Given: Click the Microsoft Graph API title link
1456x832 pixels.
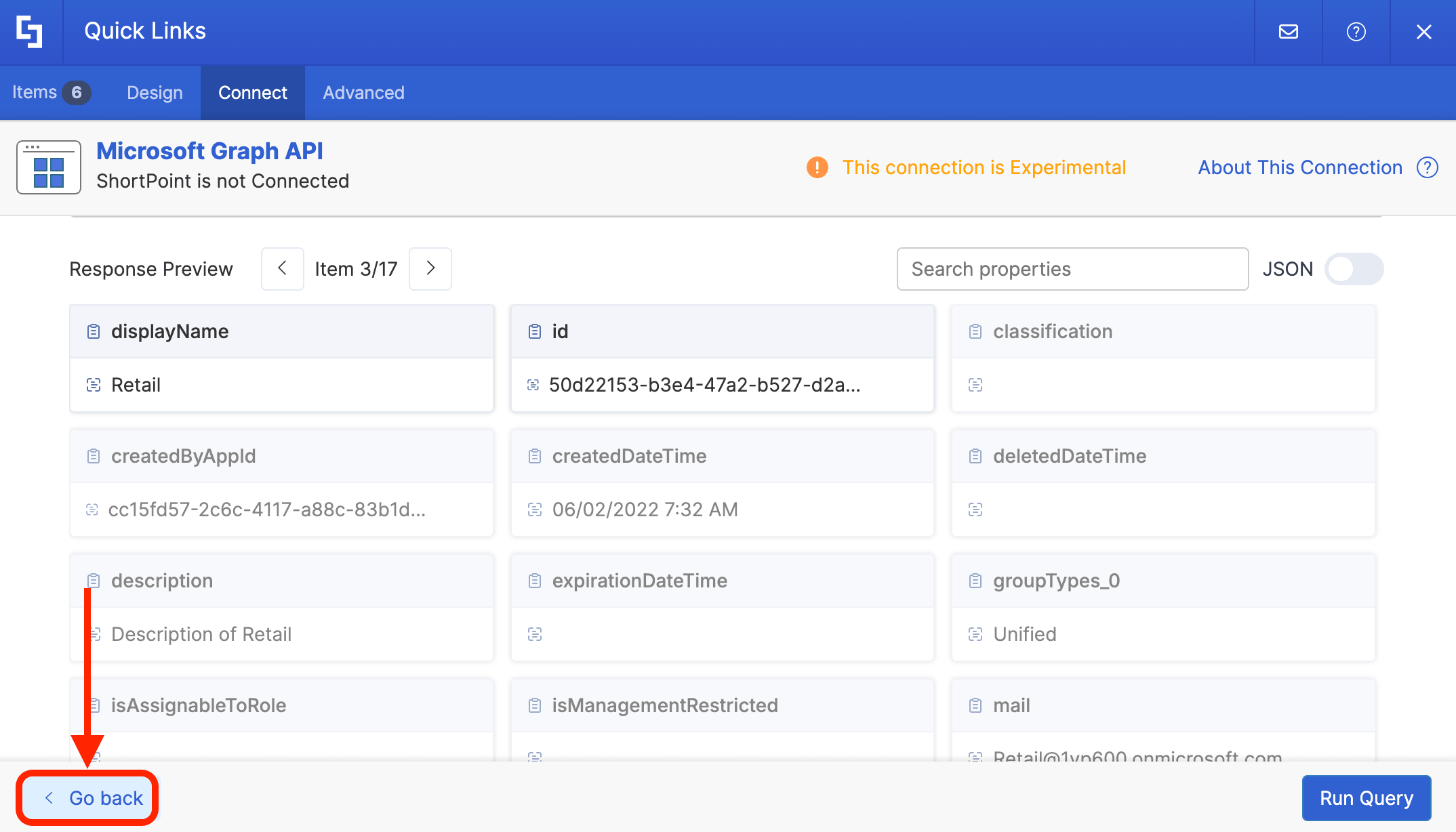Looking at the screenshot, I should click(209, 151).
